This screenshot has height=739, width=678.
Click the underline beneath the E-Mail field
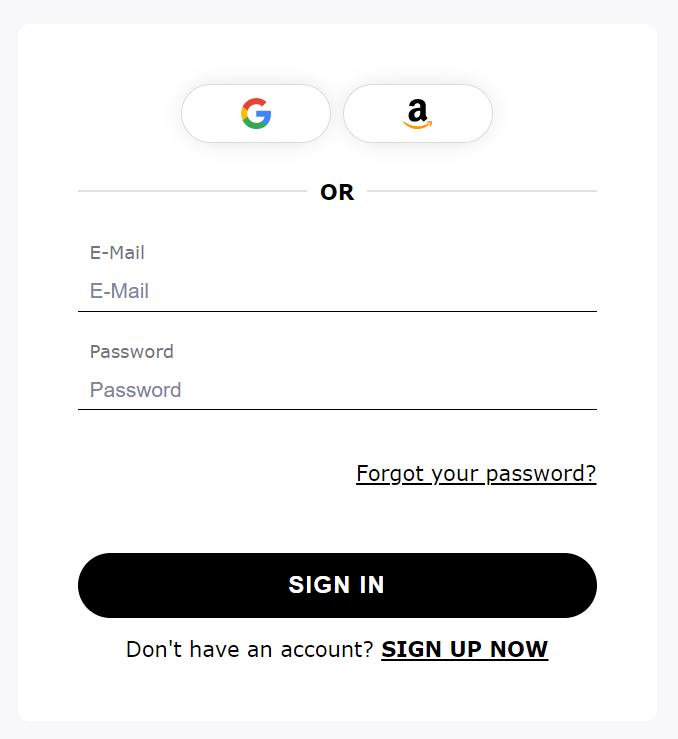337,312
